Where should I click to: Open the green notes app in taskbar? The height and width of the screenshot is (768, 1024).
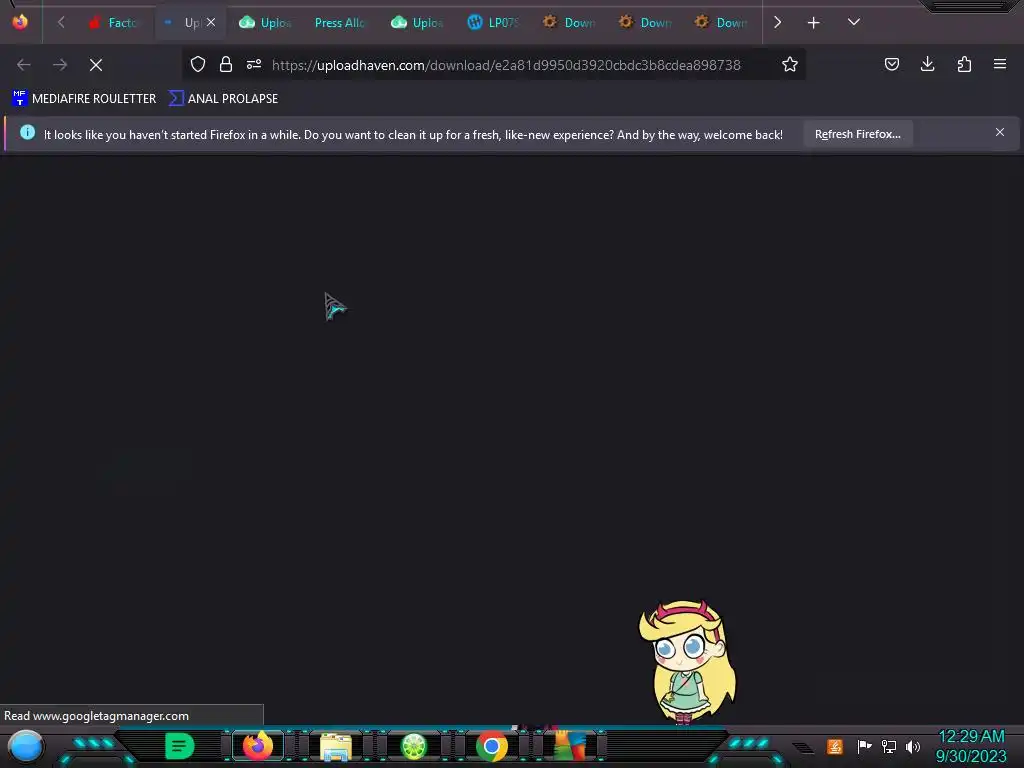click(x=180, y=746)
